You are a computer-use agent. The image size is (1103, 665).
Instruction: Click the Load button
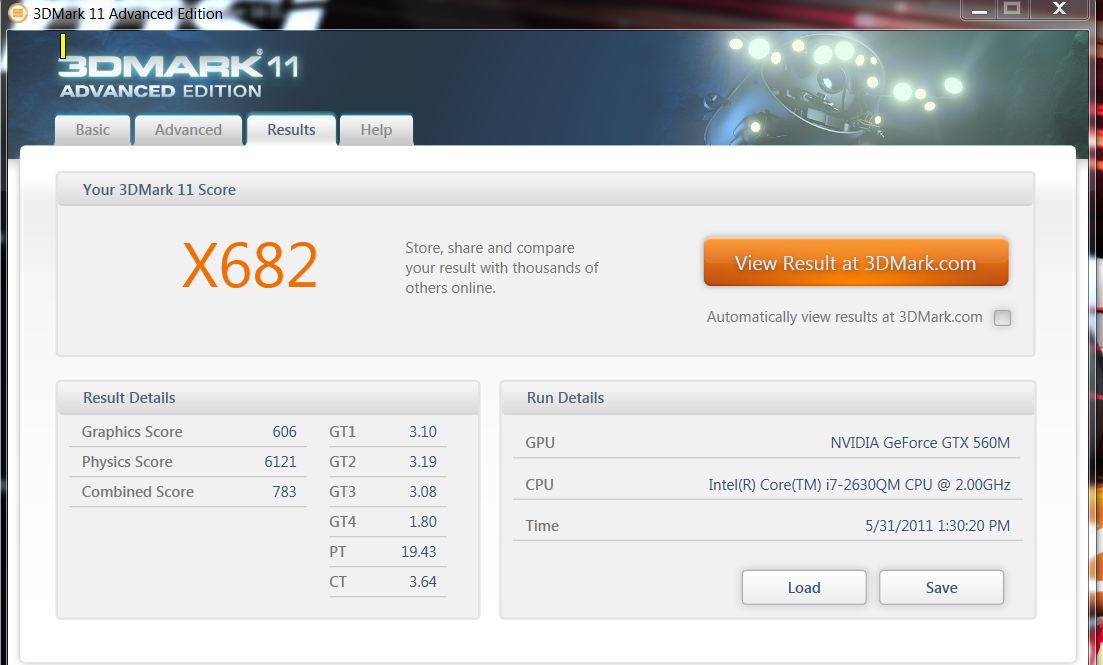tap(804, 588)
